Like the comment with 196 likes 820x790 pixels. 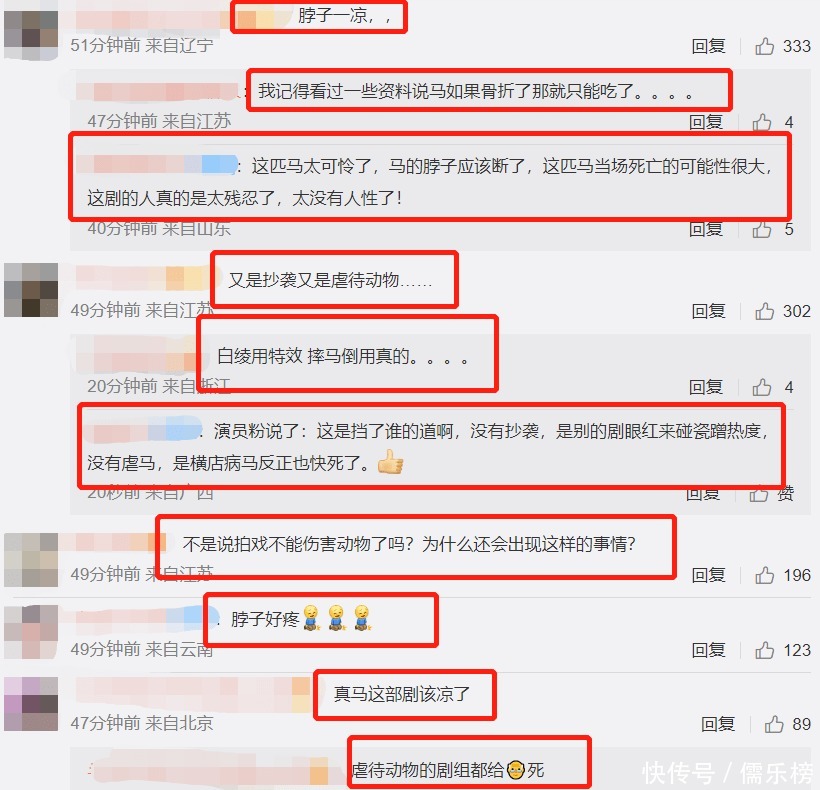pyautogui.click(x=764, y=575)
